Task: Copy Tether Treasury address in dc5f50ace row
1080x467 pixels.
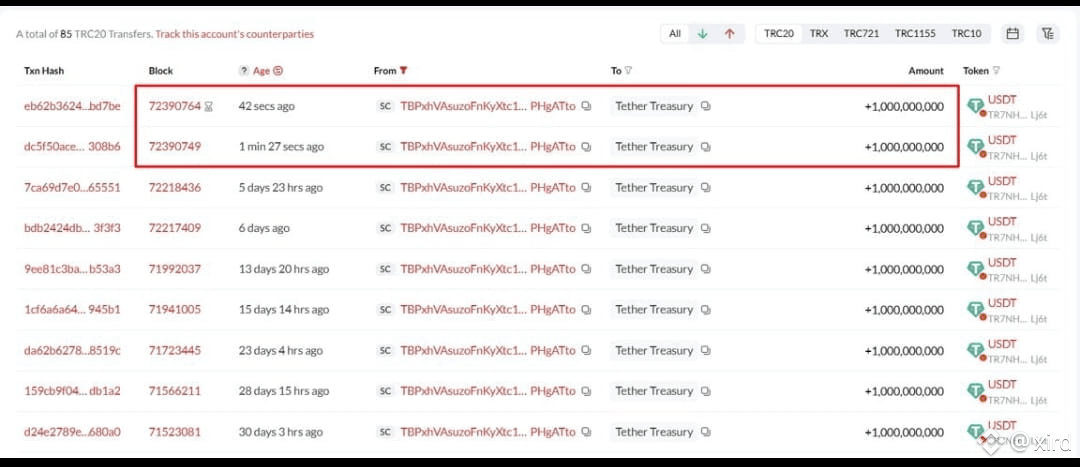Action: (706, 147)
